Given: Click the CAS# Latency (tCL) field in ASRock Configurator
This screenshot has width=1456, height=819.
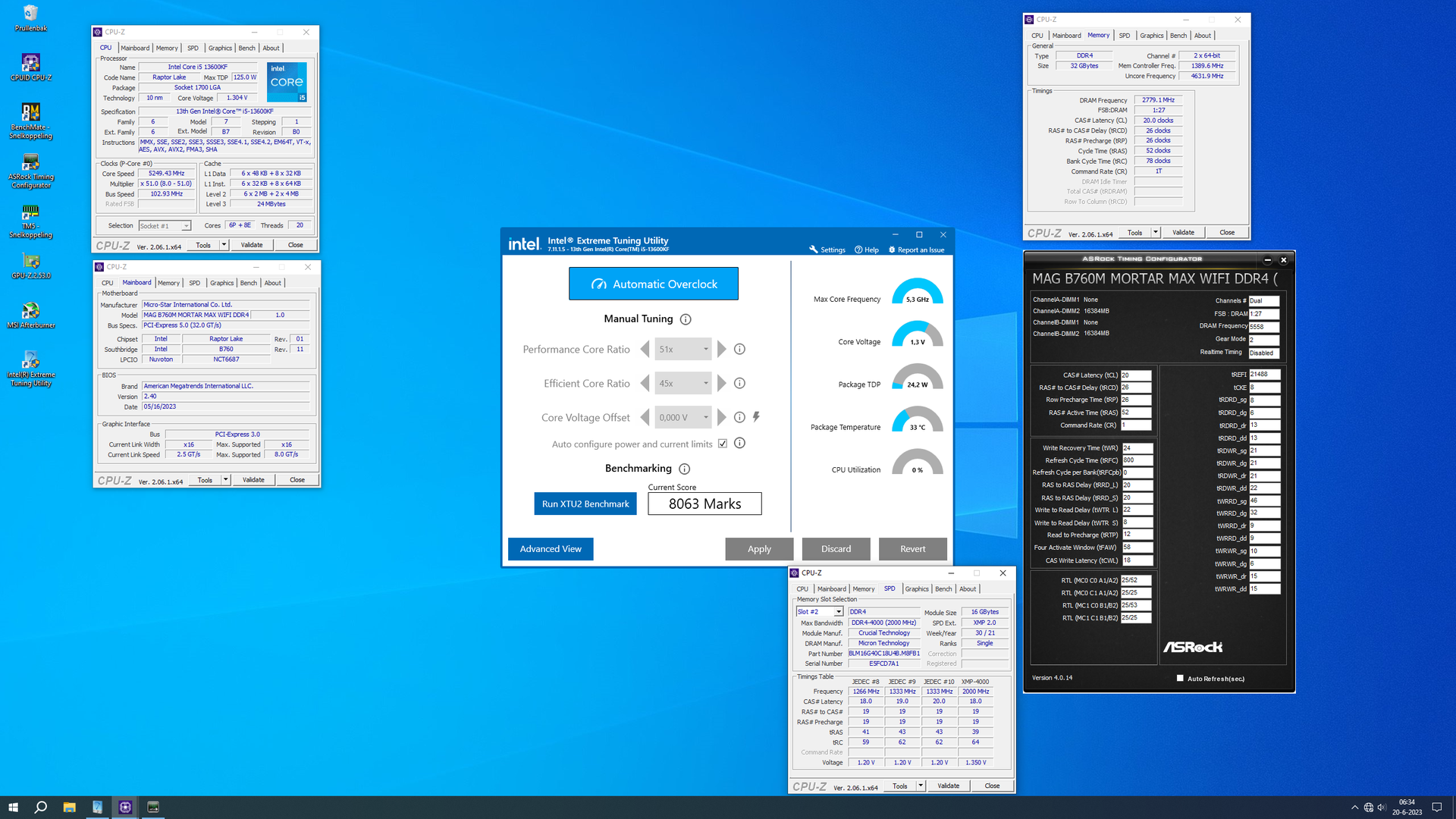Looking at the screenshot, I should [1136, 375].
